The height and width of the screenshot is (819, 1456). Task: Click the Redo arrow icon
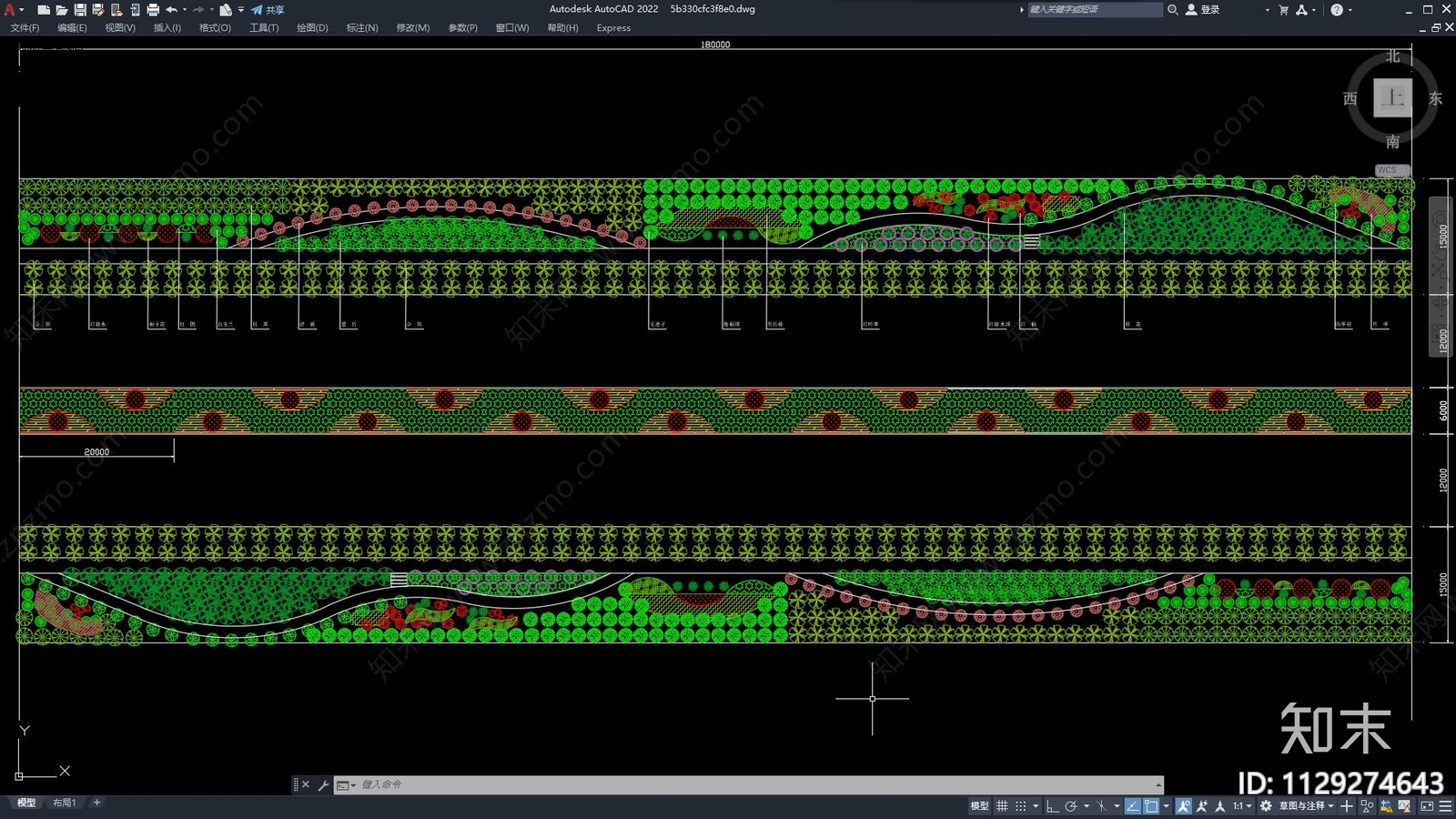point(198,10)
